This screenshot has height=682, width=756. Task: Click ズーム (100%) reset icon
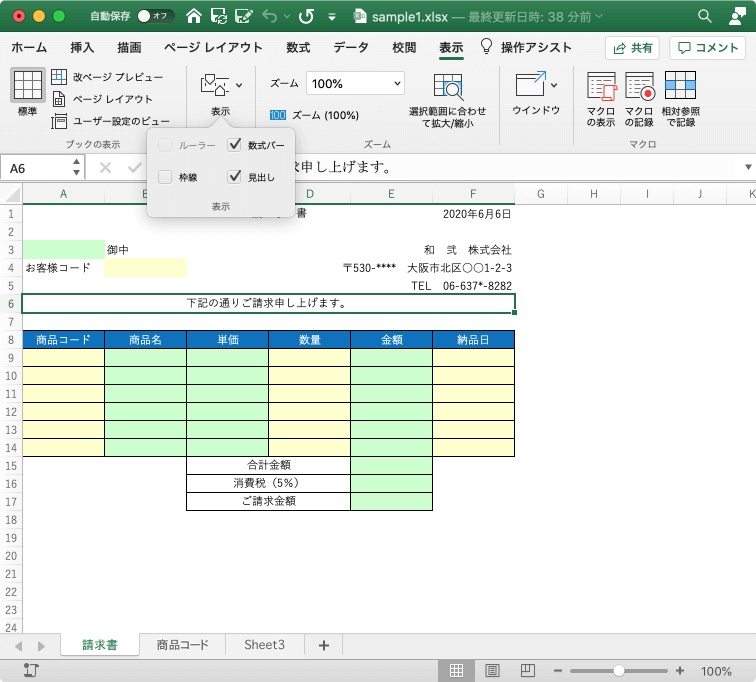click(278, 115)
